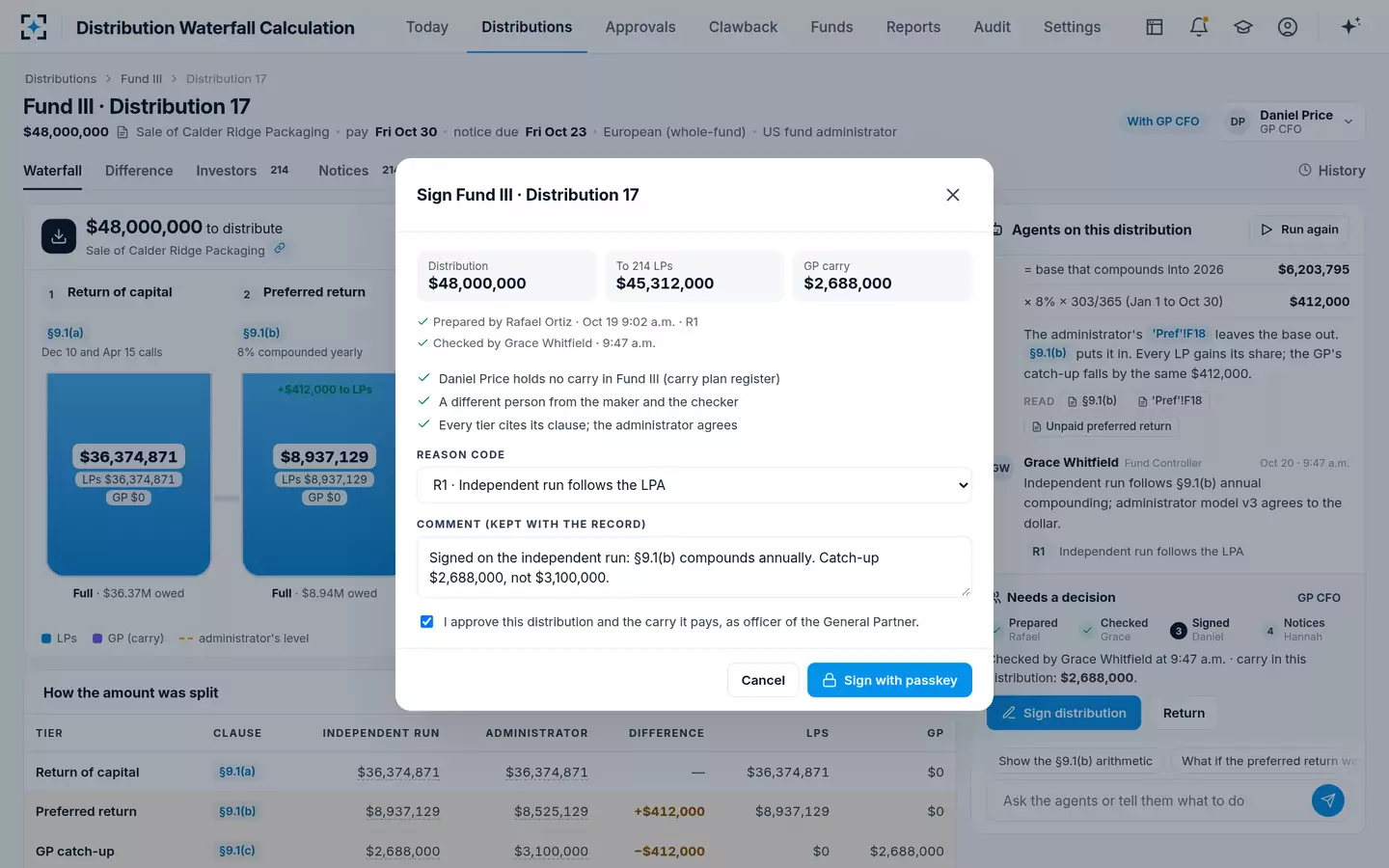Click the graduation cap icon
The width and height of the screenshot is (1389, 868).
(x=1243, y=27)
